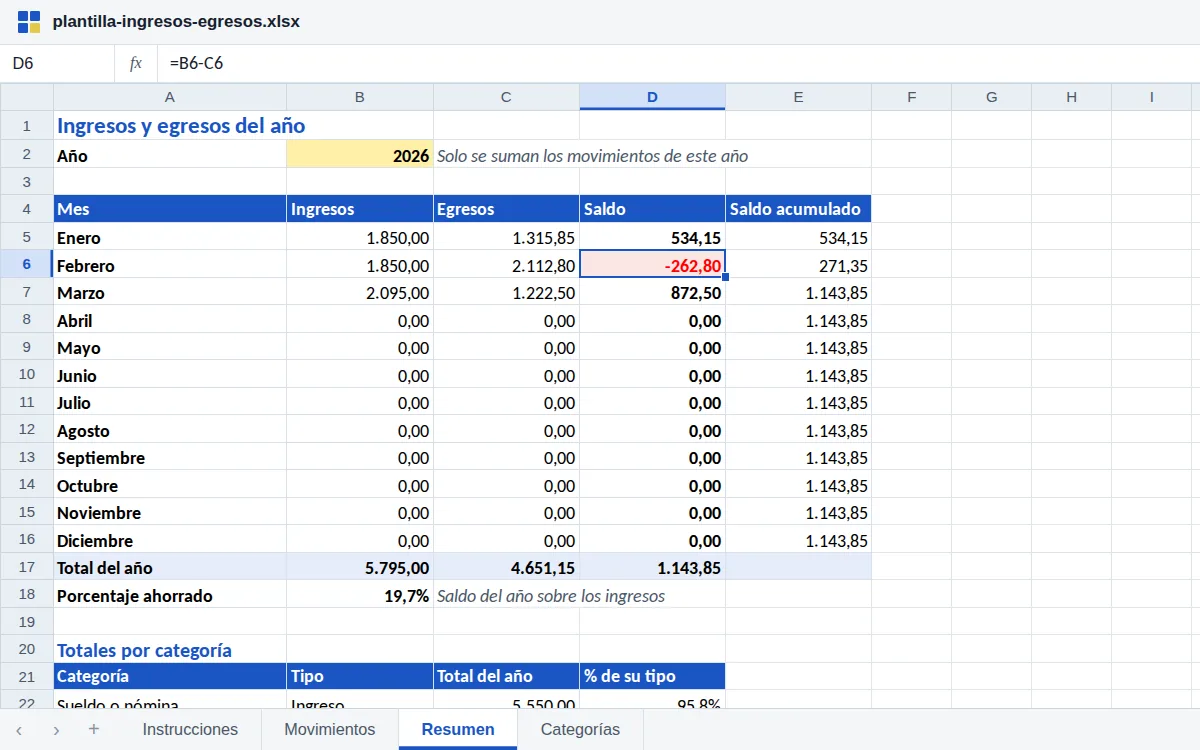The image size is (1200, 750).
Task: Switch to the Movimientos sheet tab
Action: [330, 729]
